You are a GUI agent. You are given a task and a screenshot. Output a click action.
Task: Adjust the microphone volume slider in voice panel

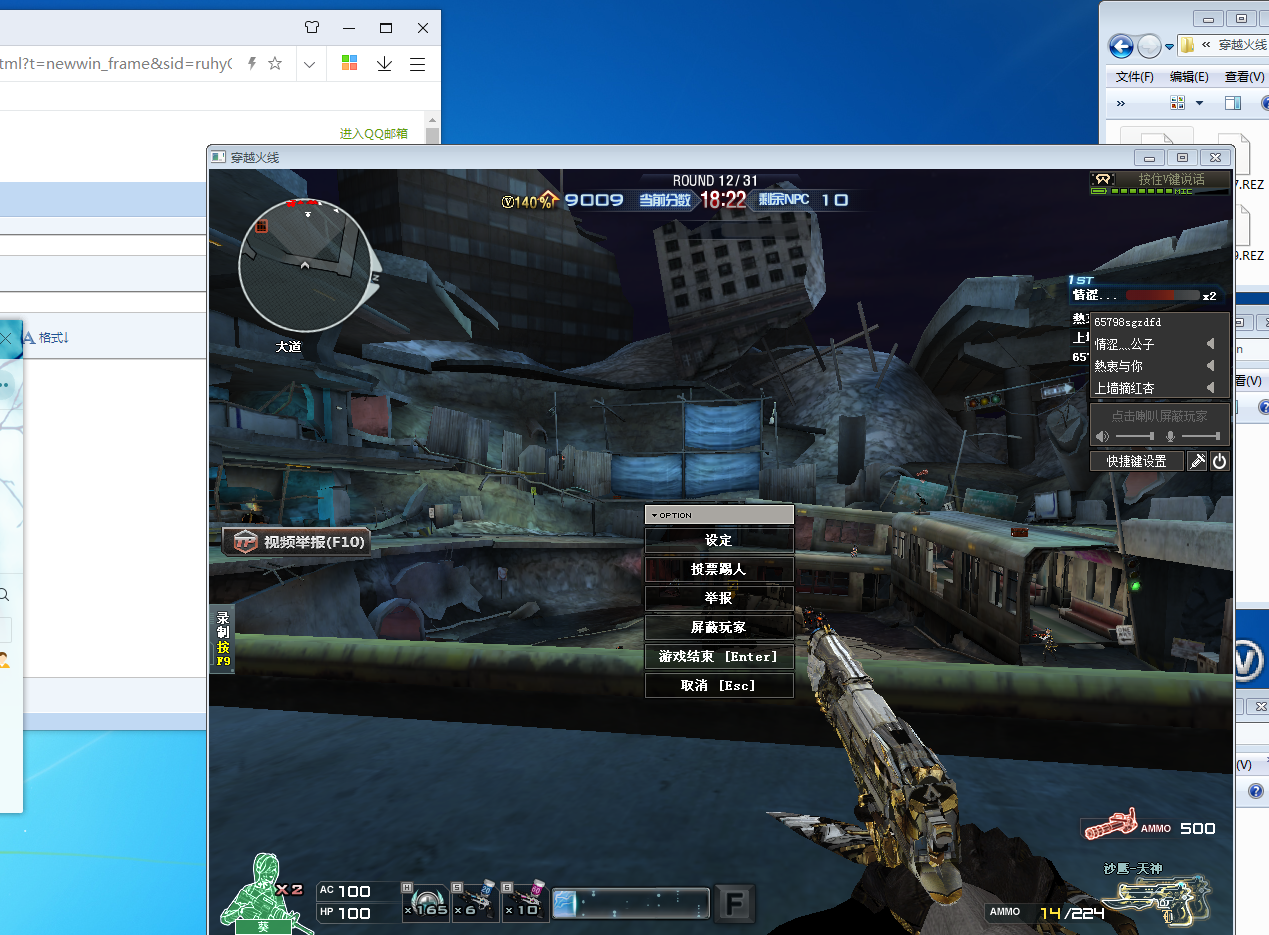pyautogui.click(x=1200, y=436)
